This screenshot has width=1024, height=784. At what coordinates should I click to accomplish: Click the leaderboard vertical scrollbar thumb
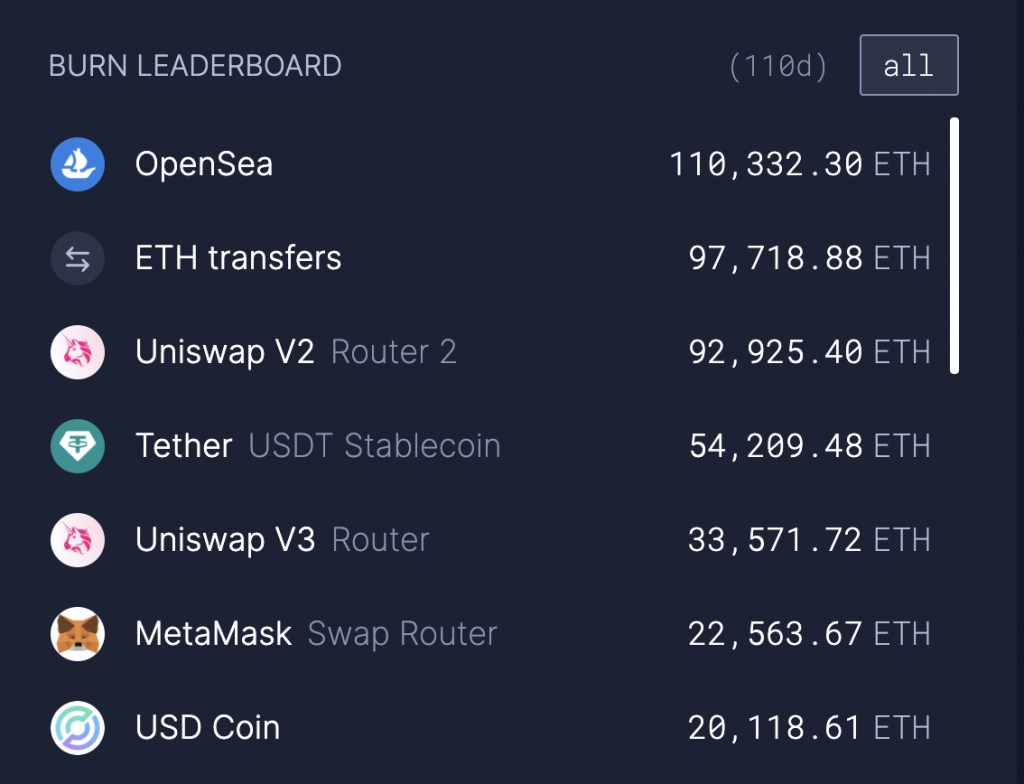pos(954,246)
